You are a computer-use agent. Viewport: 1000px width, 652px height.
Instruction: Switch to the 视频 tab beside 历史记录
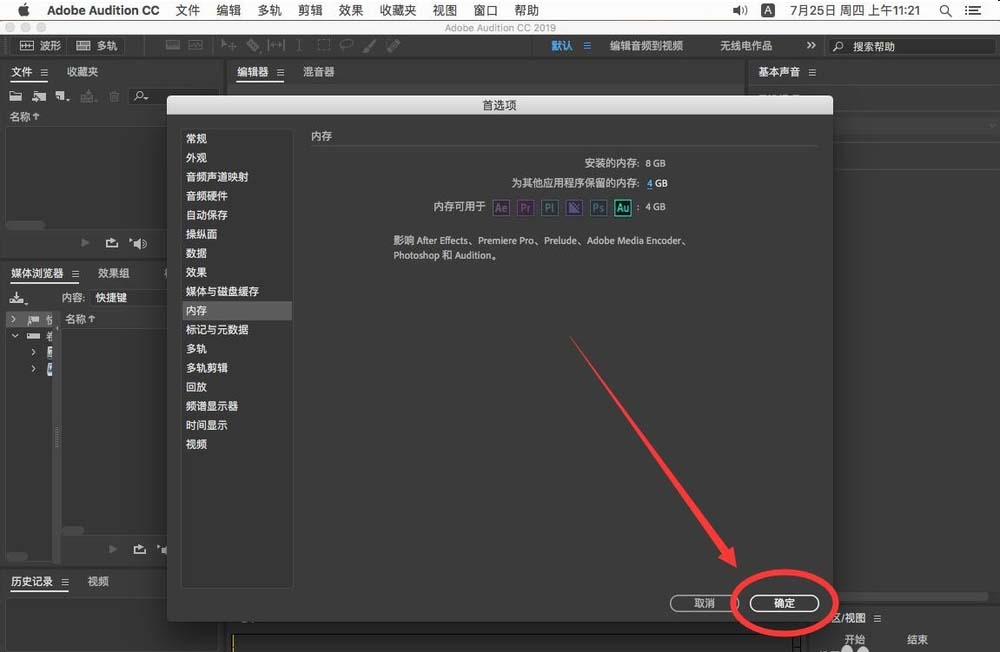click(98, 581)
